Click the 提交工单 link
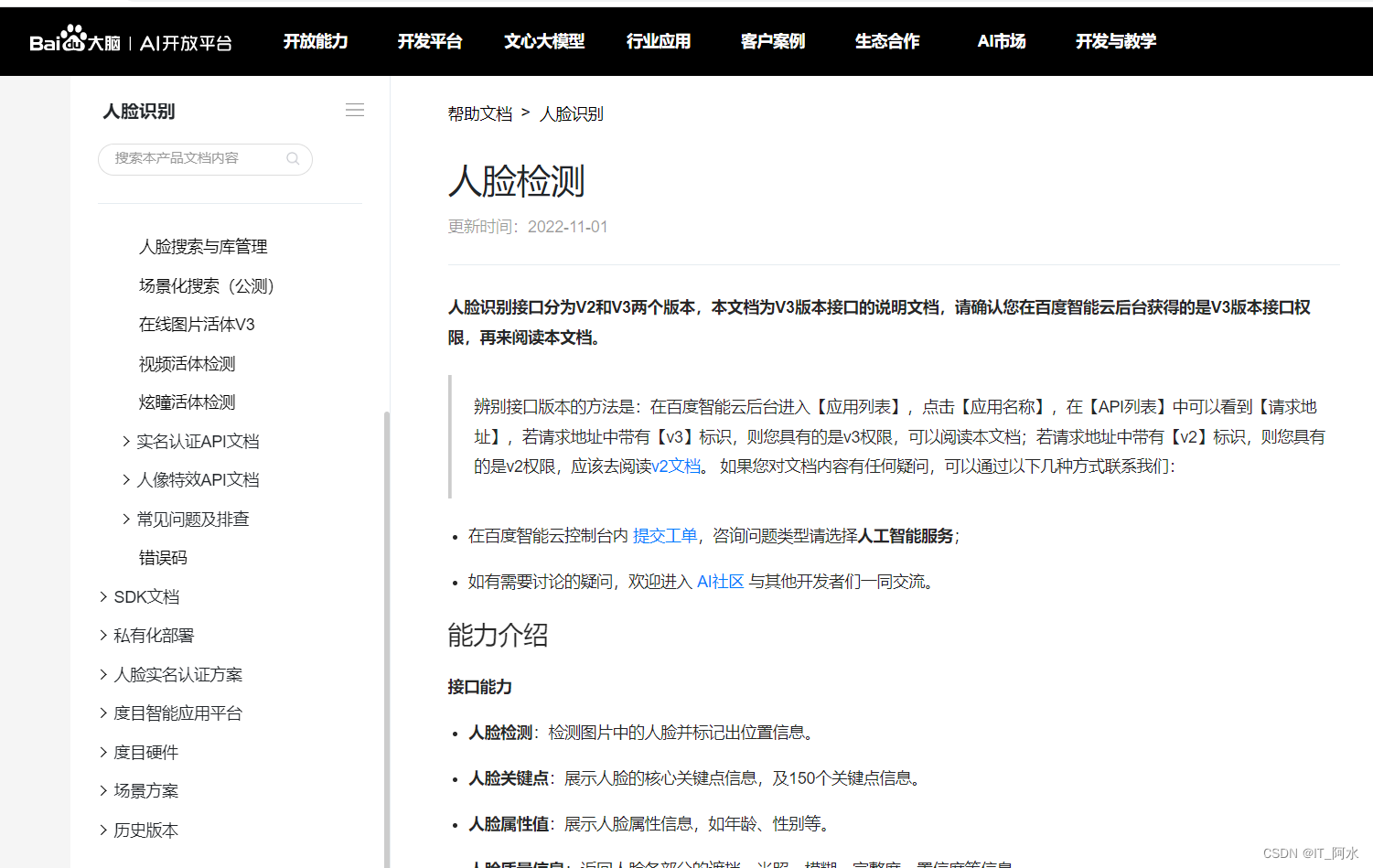Image resolution: width=1373 pixels, height=868 pixels. point(665,535)
